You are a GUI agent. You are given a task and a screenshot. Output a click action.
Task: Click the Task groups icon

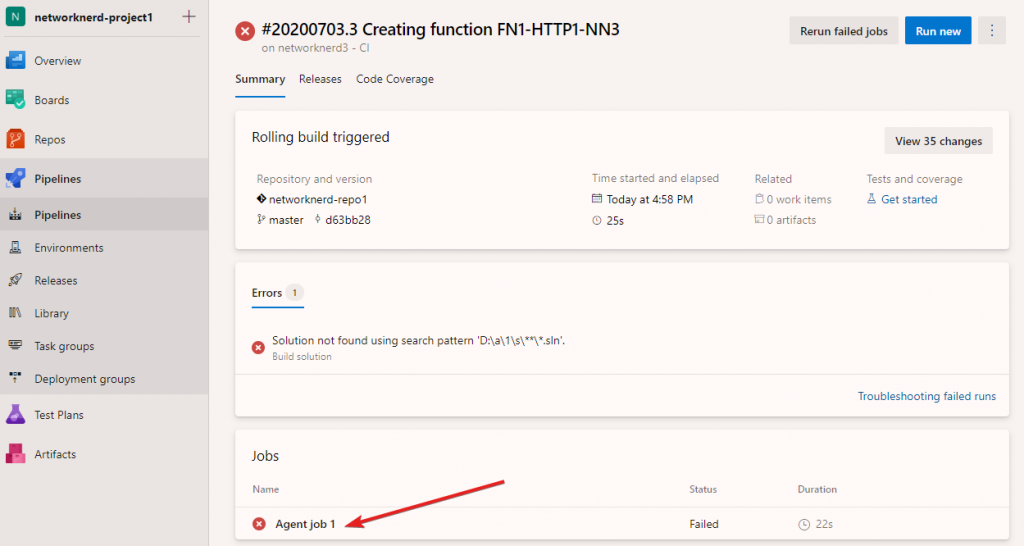click(x=15, y=345)
